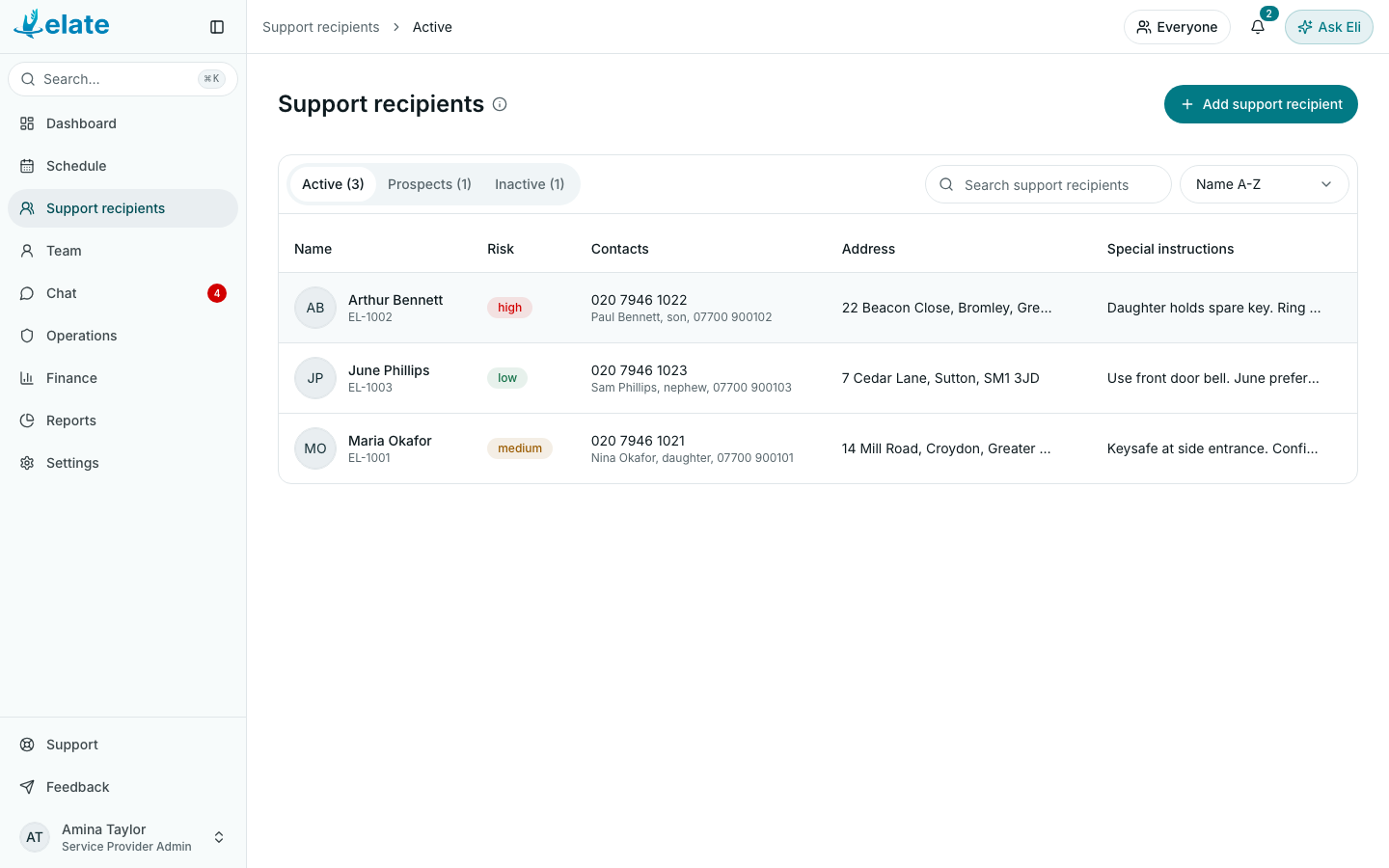This screenshot has height=868, width=1389.
Task: Open the Everyone filter button
Action: click(1177, 27)
